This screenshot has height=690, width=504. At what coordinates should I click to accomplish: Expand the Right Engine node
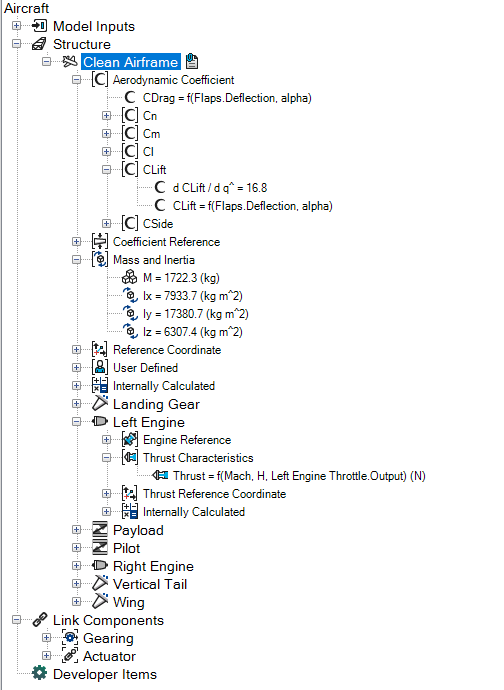[x=76, y=565]
